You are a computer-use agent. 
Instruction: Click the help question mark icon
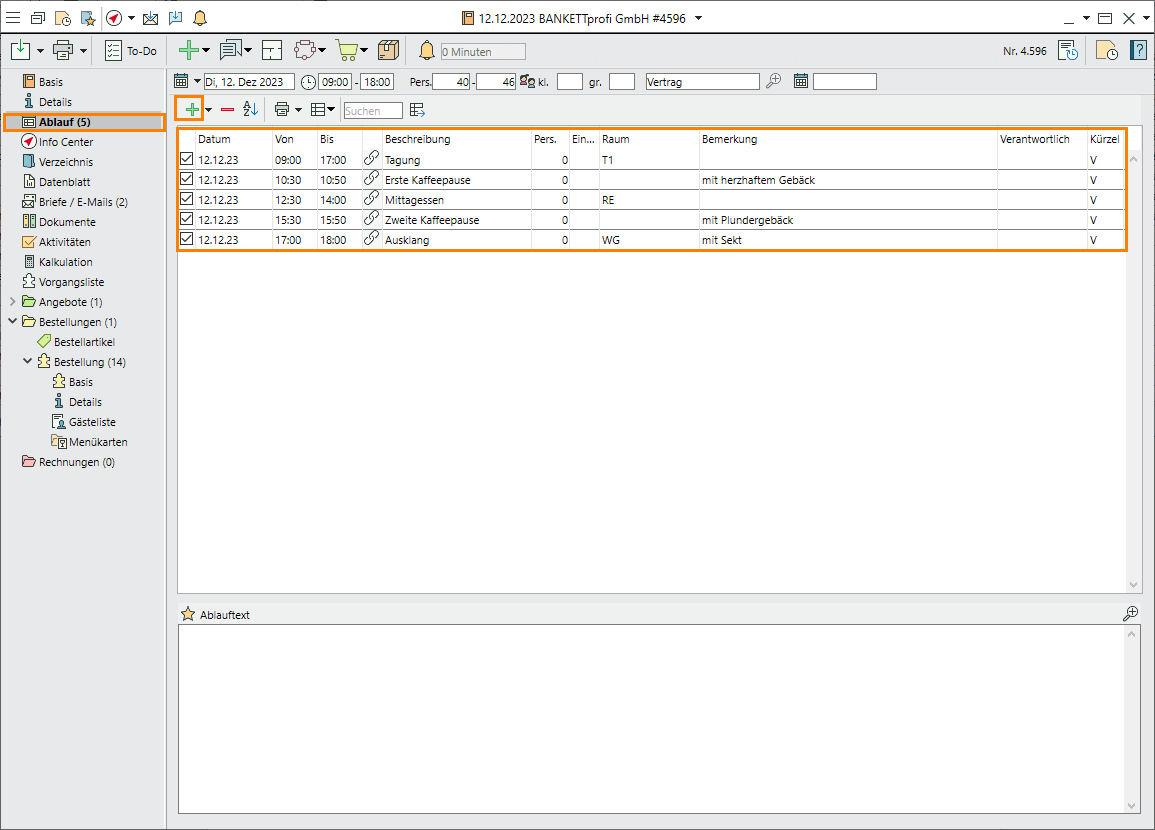pyautogui.click(x=1138, y=50)
